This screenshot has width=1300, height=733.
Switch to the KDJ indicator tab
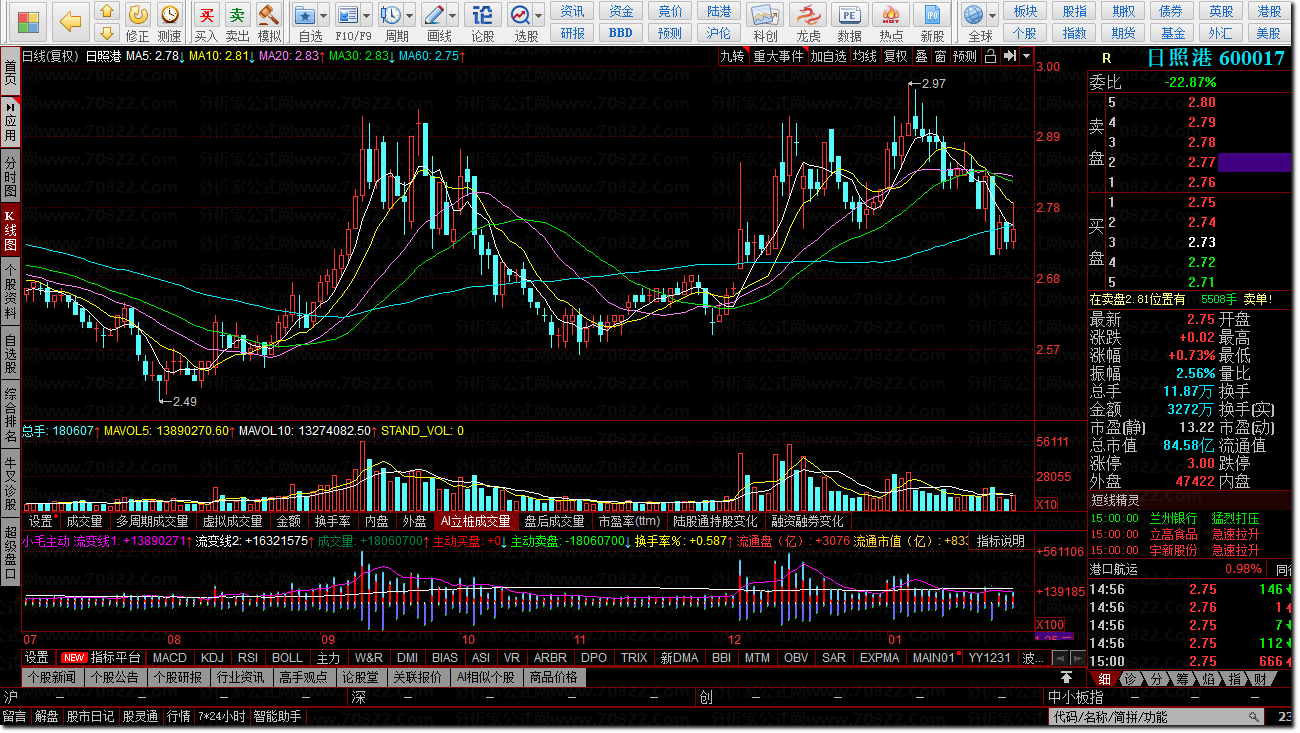click(x=212, y=658)
